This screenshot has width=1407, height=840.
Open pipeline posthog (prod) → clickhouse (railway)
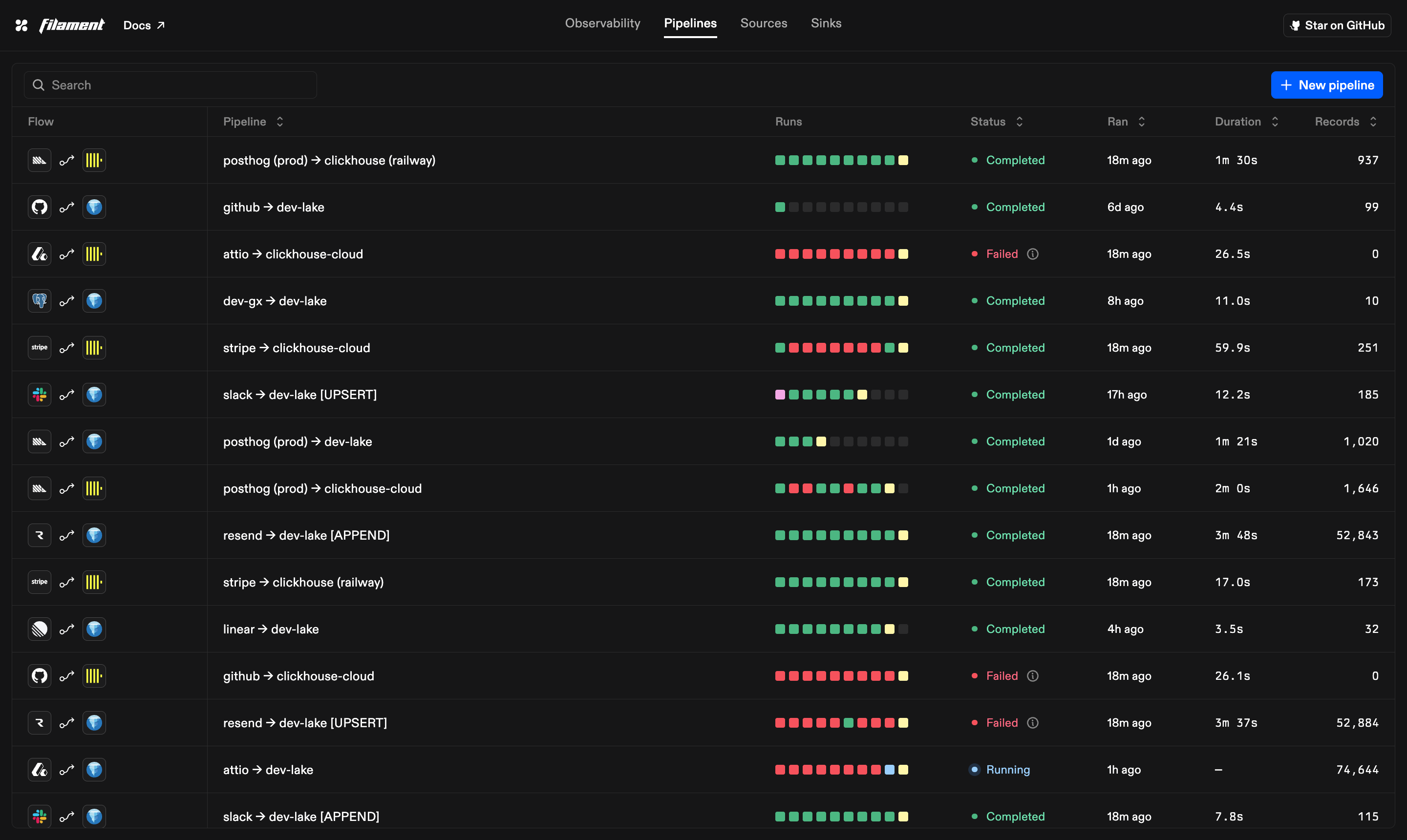[329, 160]
